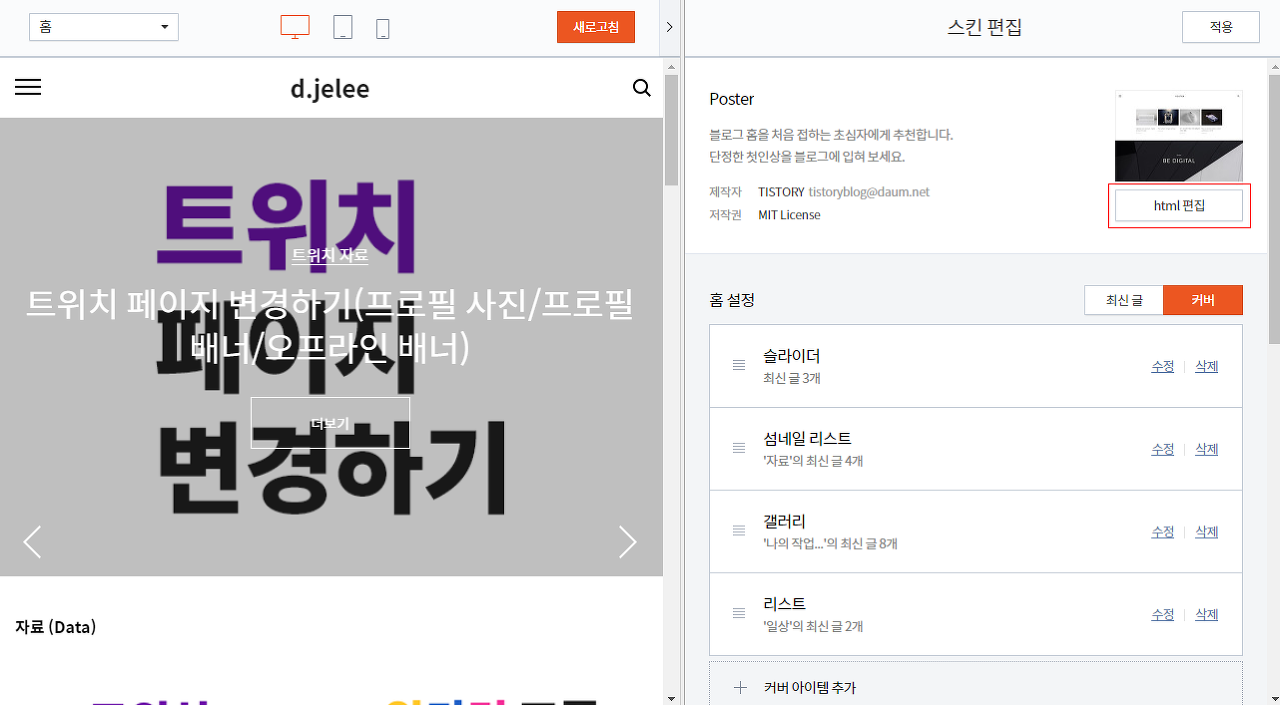
Task: Edit the 섬네일 리스트 item via 수정
Action: click(1162, 449)
